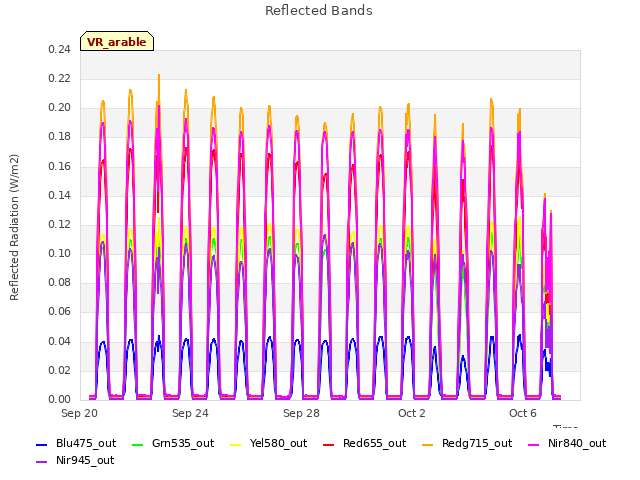Click the Nir840_out legend label

click(x=577, y=443)
